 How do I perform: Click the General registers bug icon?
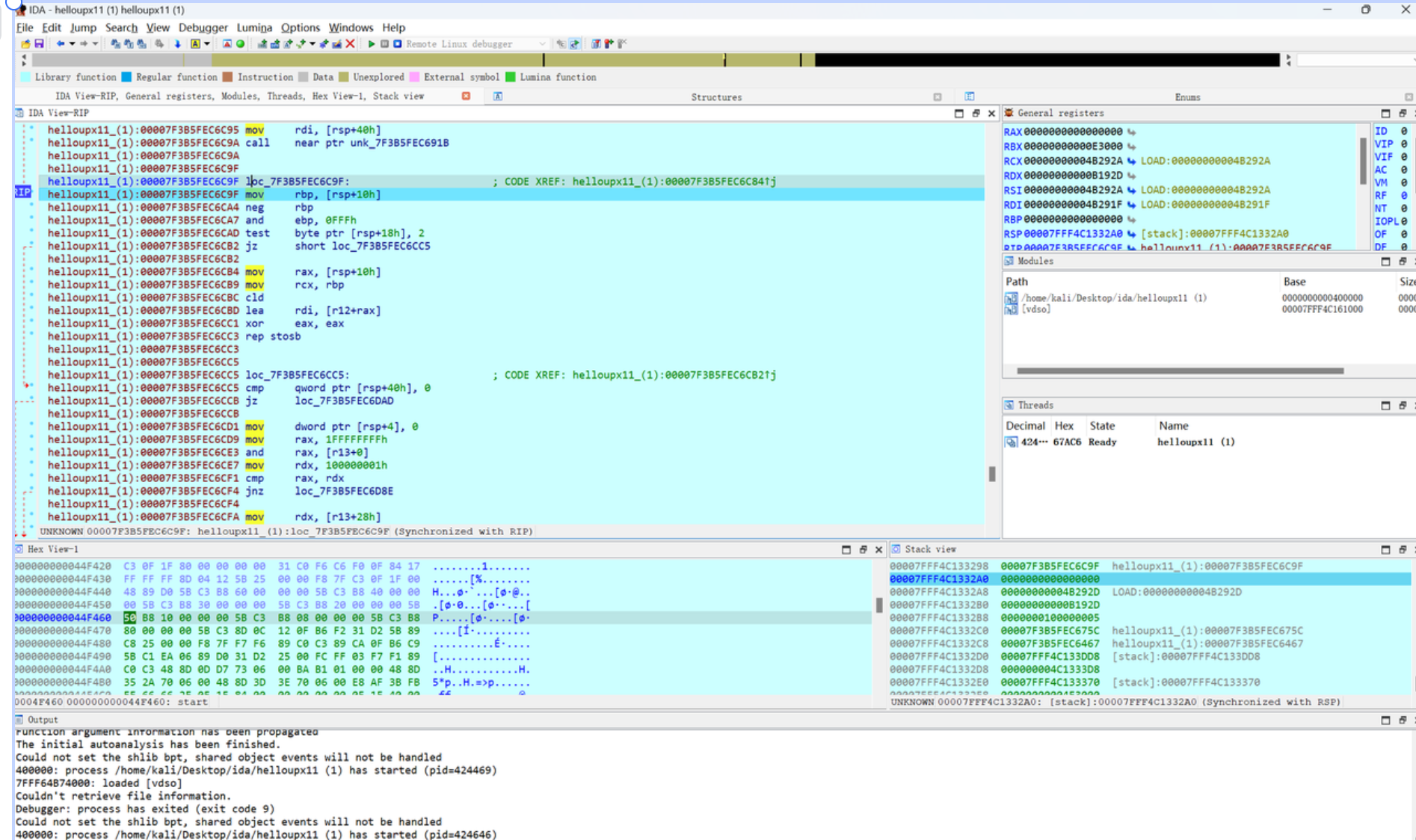(x=1009, y=113)
